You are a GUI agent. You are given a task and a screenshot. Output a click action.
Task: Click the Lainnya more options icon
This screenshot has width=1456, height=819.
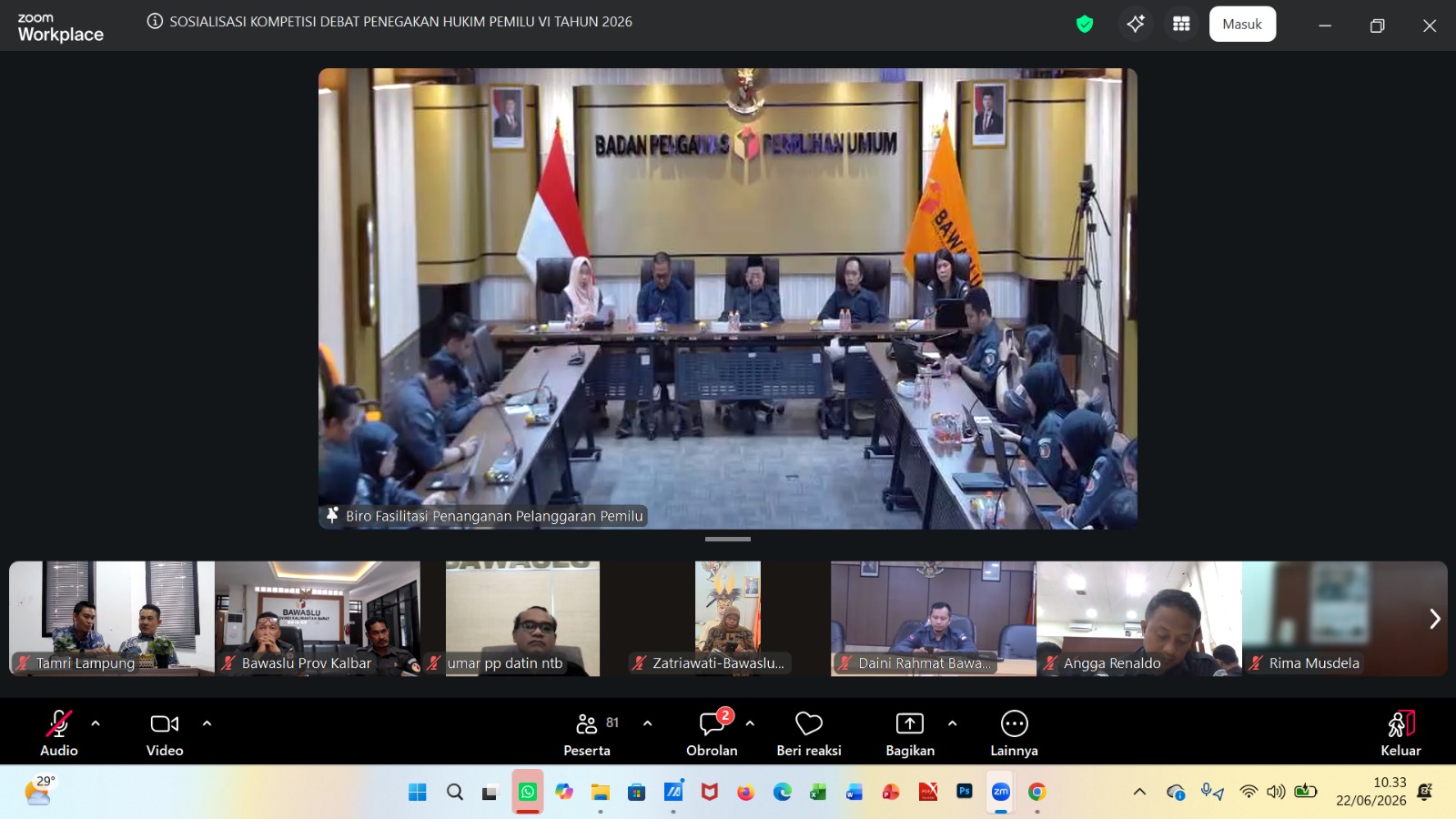[1014, 733]
